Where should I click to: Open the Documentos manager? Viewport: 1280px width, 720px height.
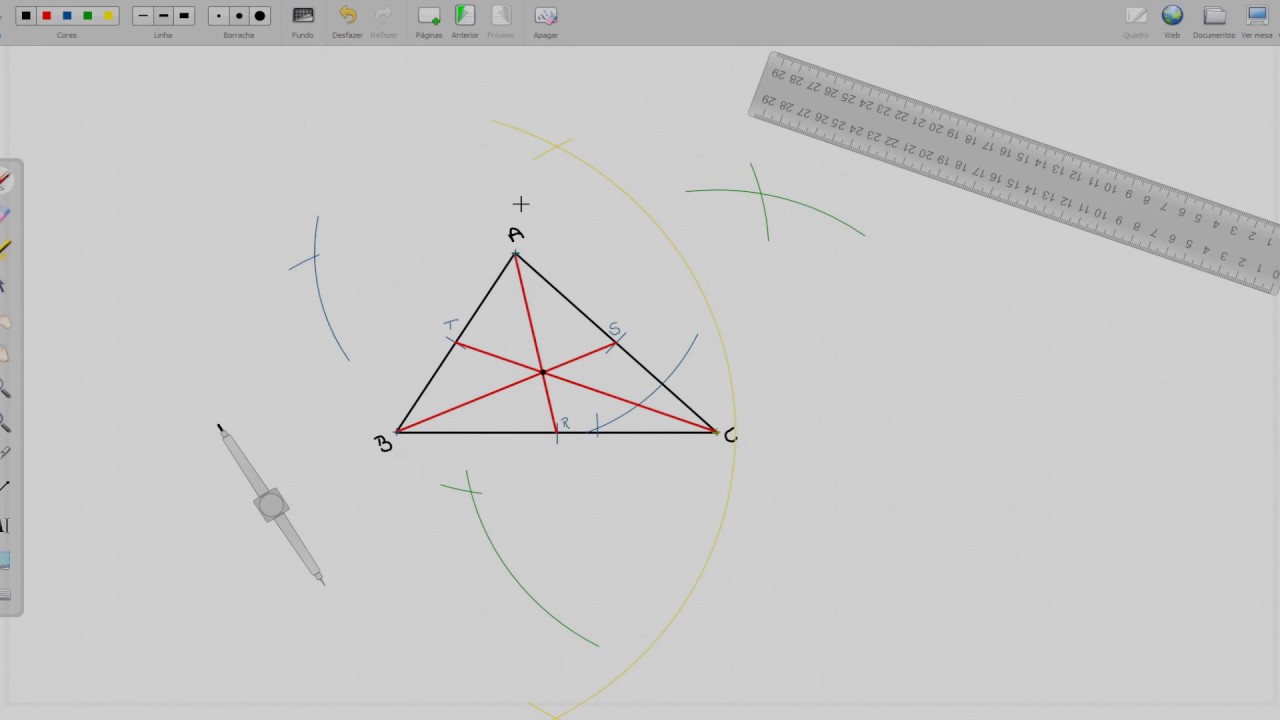tap(1214, 20)
